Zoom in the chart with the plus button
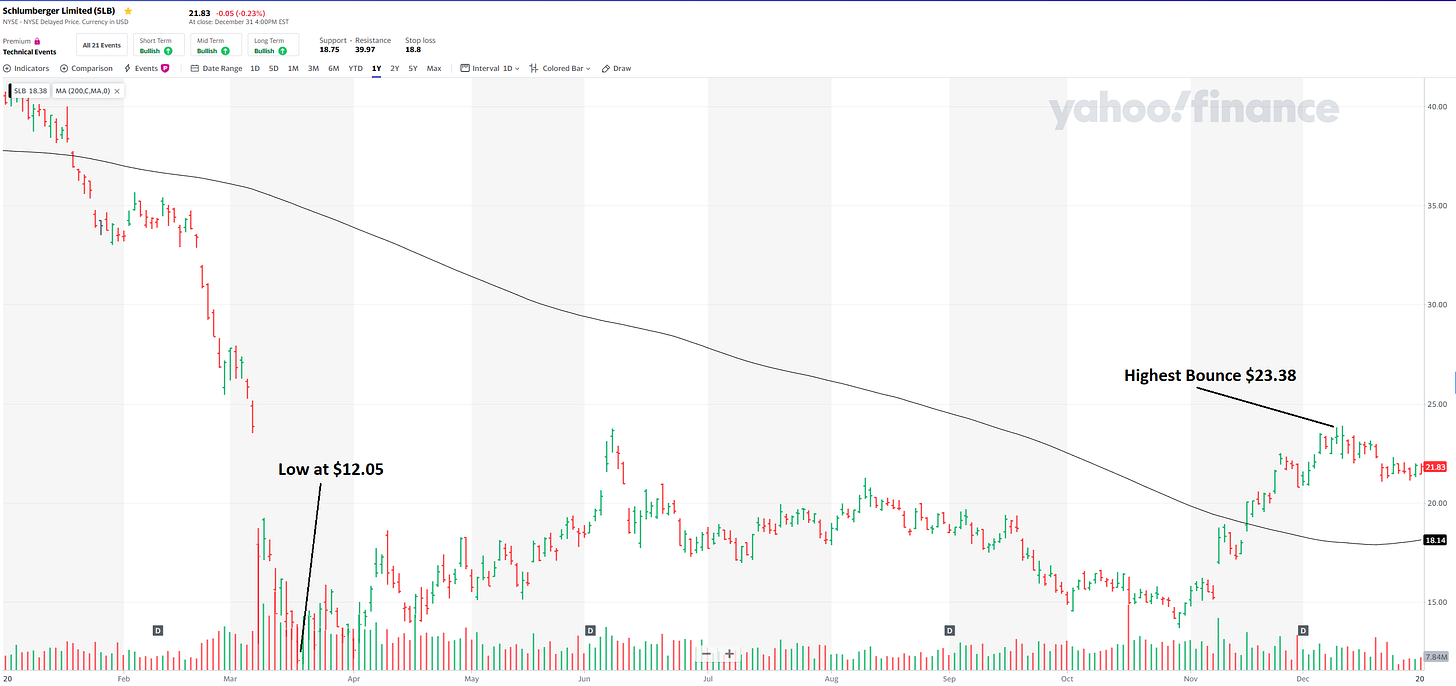This screenshot has width=1456, height=686. (730, 654)
